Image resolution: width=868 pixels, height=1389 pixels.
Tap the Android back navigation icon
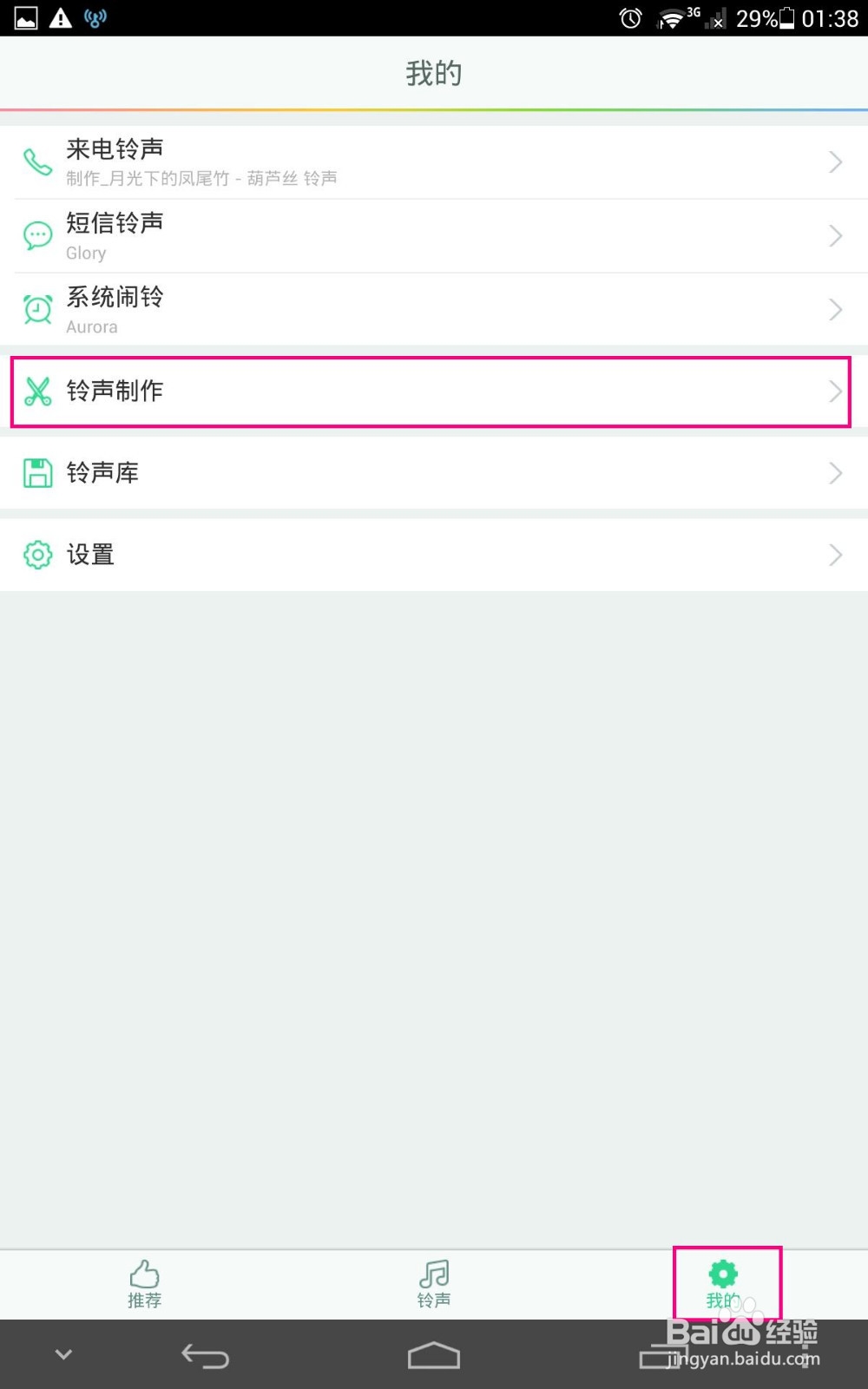click(x=205, y=1355)
